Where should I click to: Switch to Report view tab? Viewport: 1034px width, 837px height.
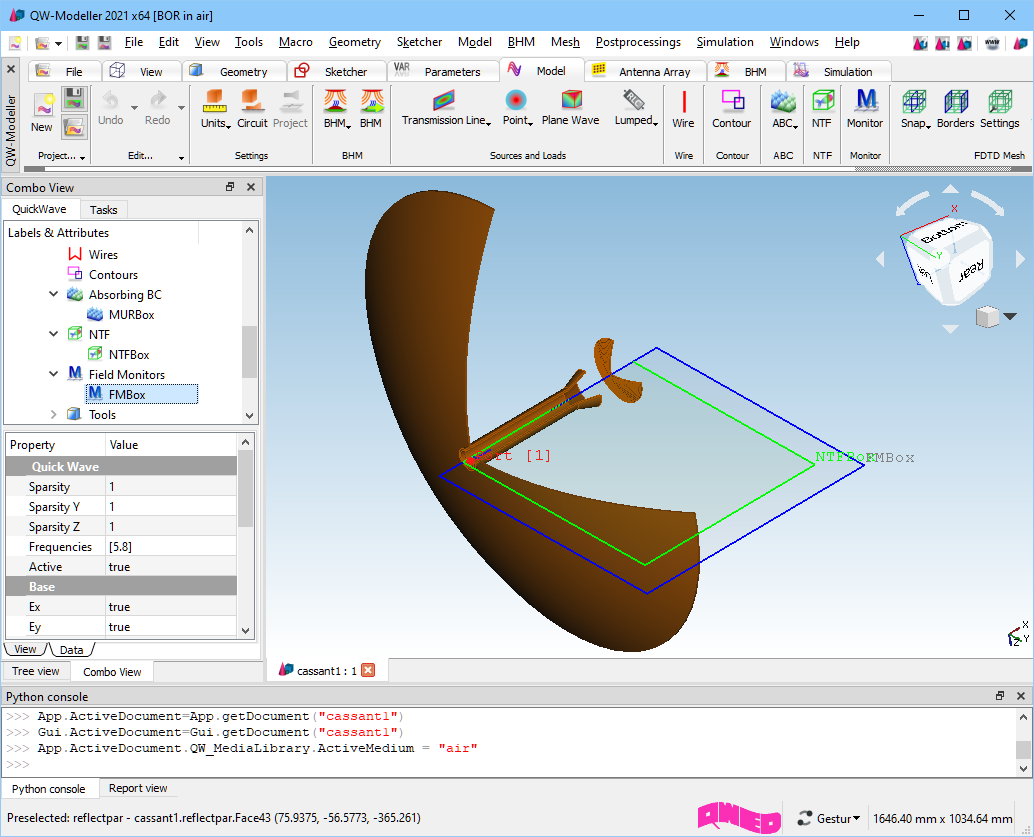[x=138, y=789]
